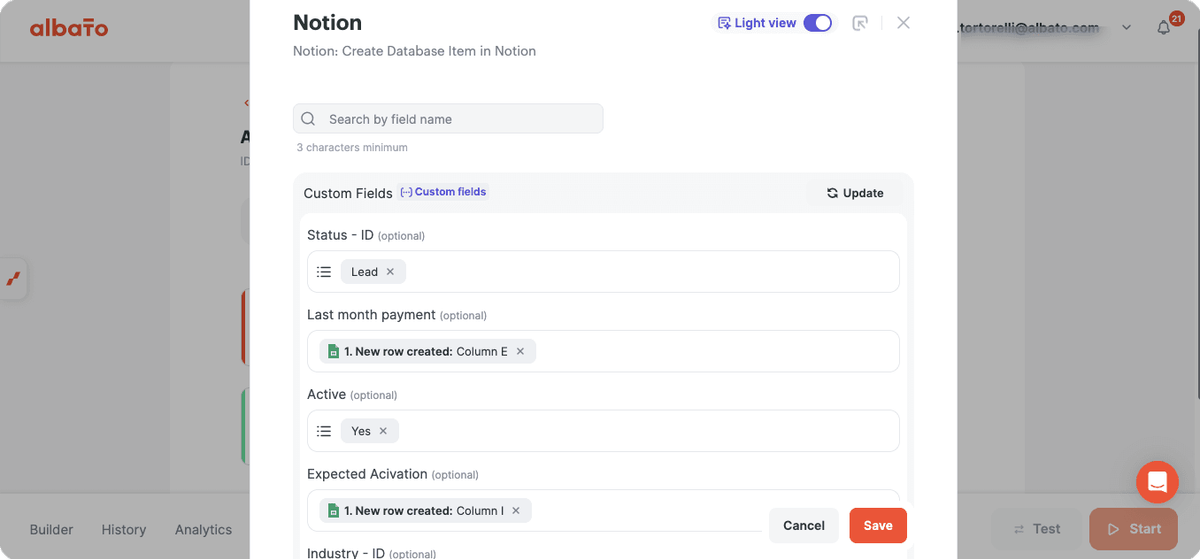Screen dimensions: 1200x559
Task: Open list icon in Active field
Action: pos(324,431)
